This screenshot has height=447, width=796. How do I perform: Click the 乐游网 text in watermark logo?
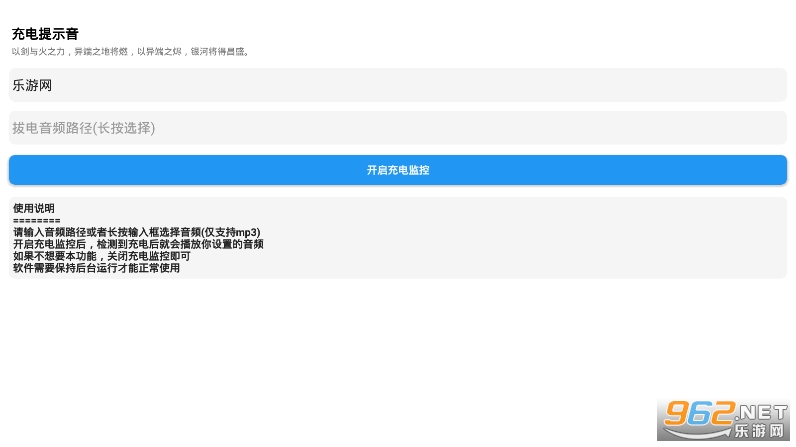(x=759, y=431)
